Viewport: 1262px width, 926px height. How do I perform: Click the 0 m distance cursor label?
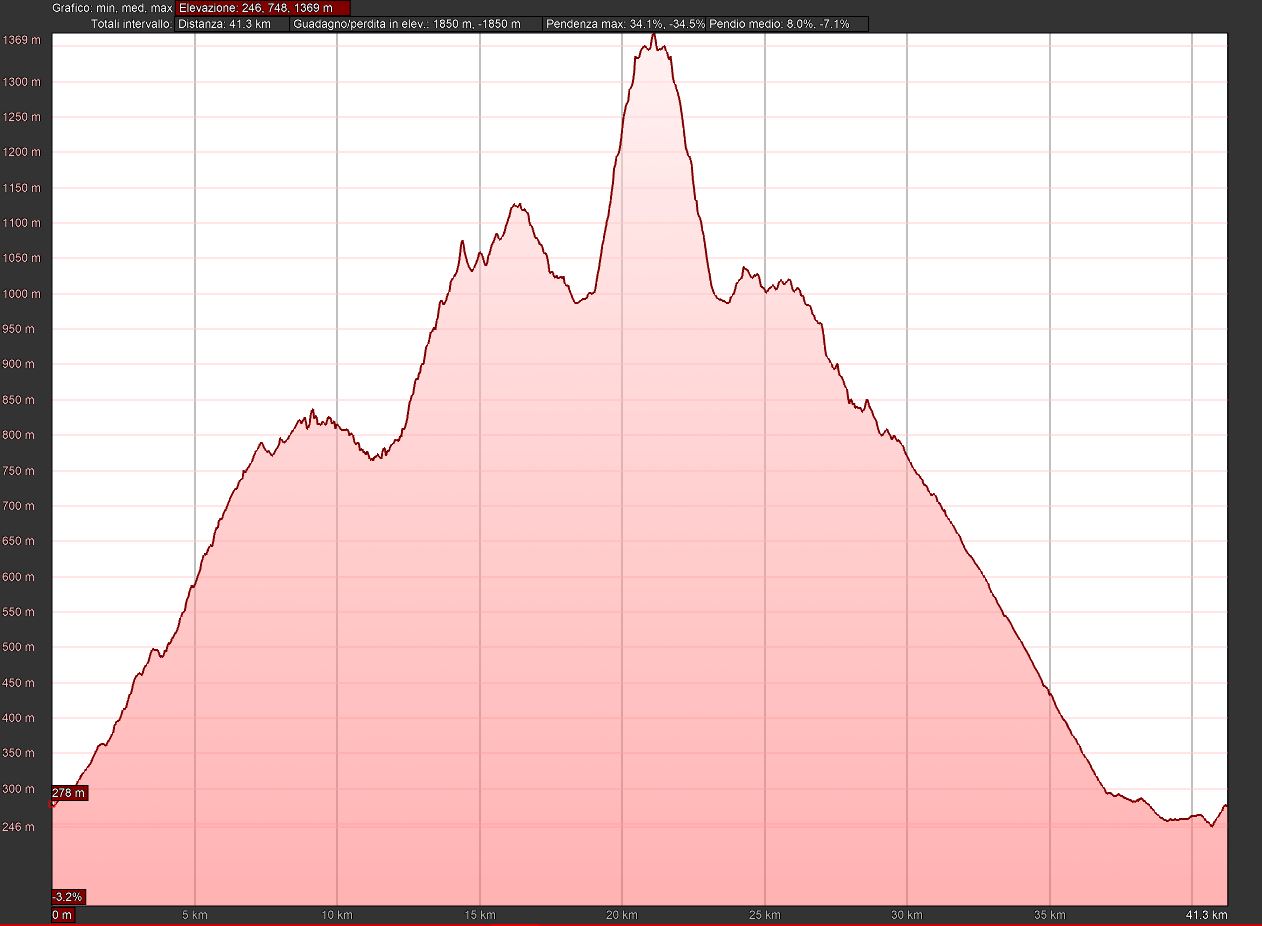pyautogui.click(x=62, y=915)
